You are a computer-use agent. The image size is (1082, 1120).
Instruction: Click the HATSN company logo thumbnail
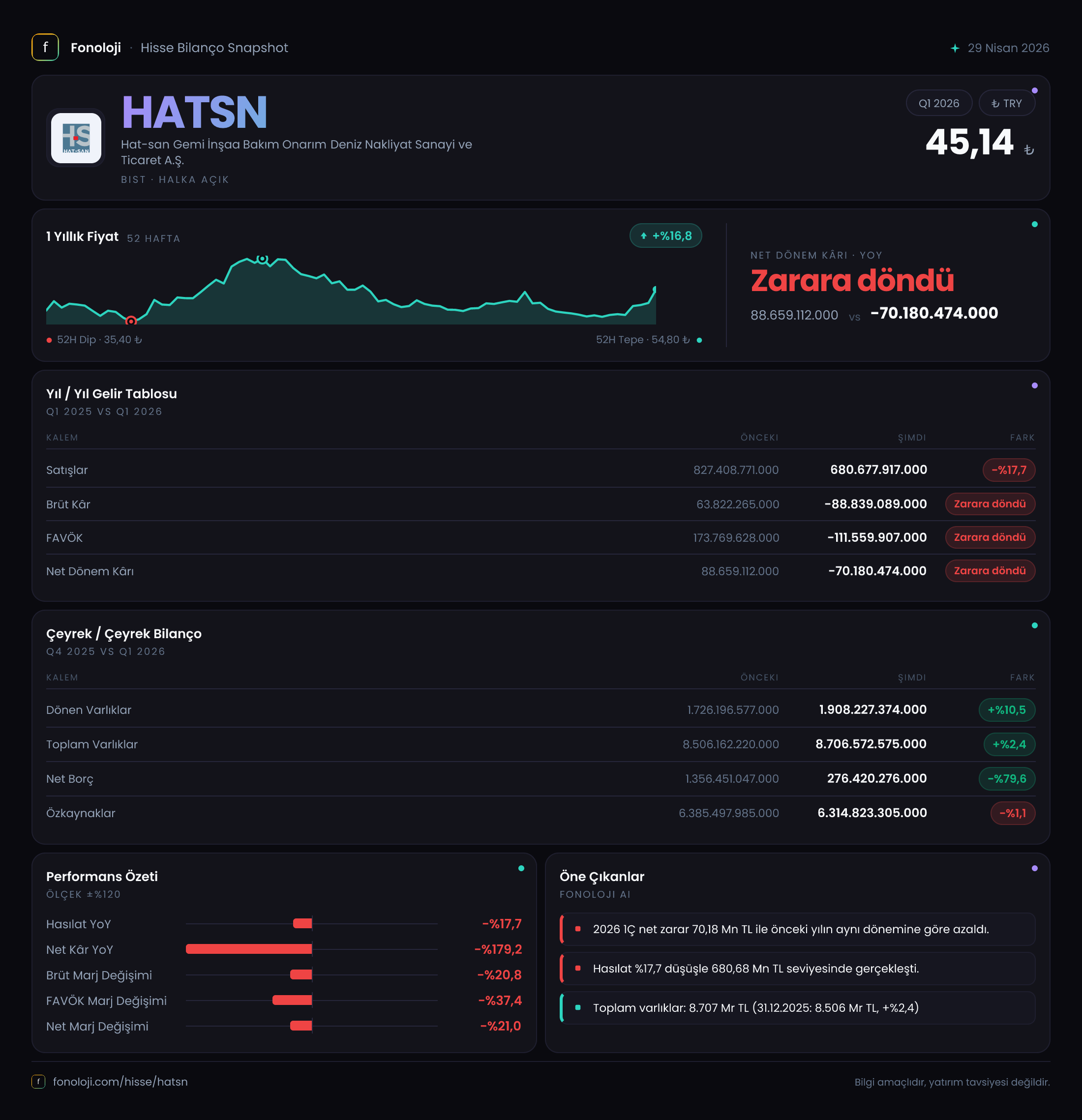pyautogui.click(x=76, y=138)
